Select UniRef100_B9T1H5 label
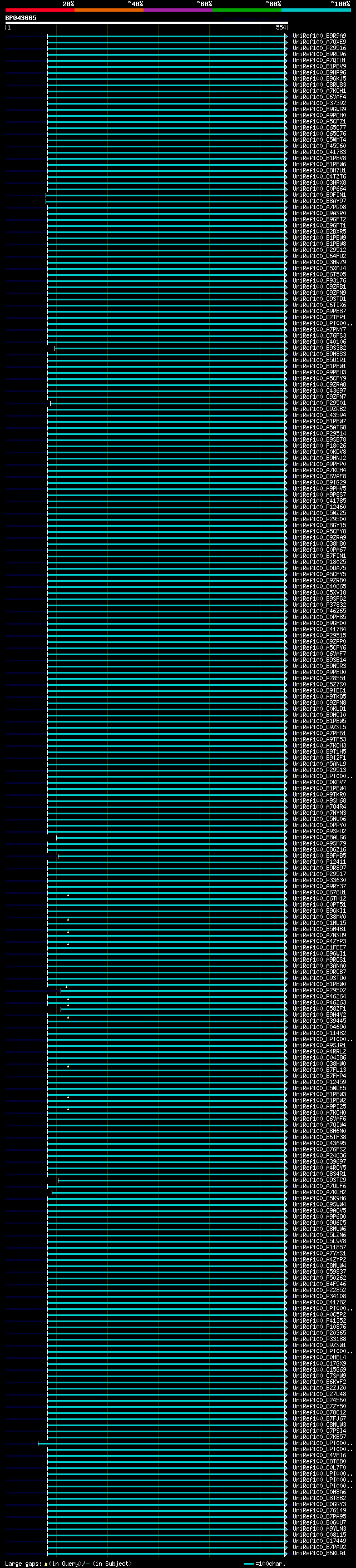Viewport: 356px width, 1568px height. [x=319, y=751]
